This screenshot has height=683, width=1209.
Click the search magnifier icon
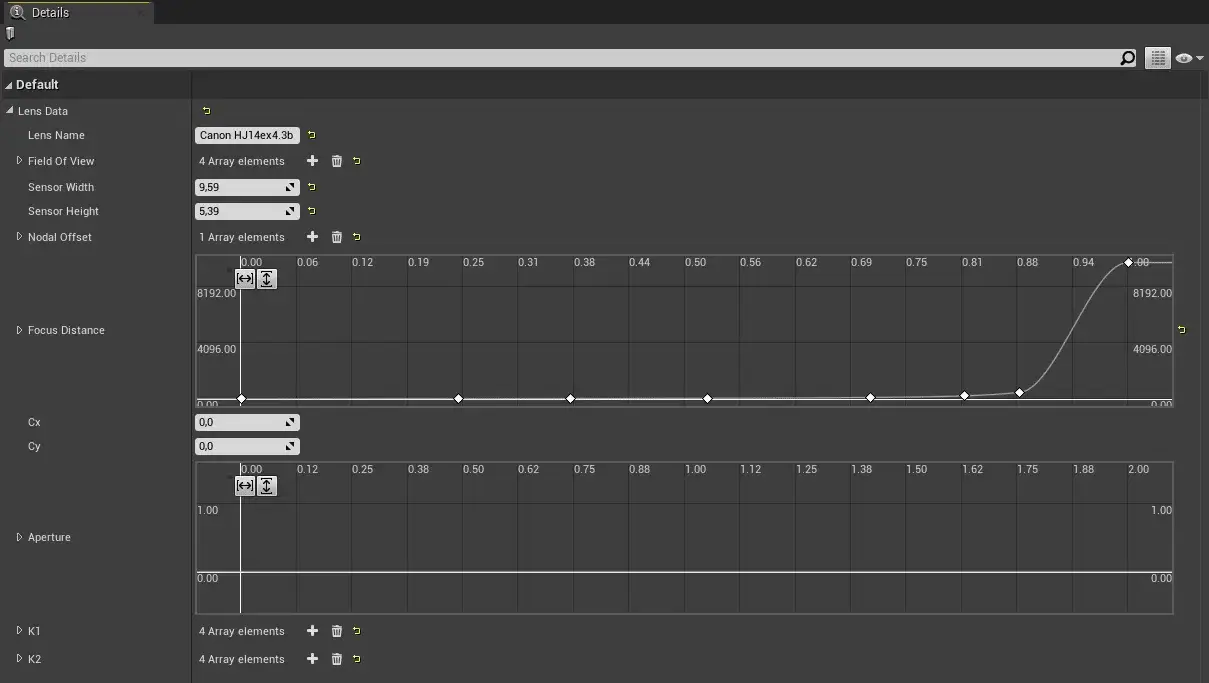coord(1127,58)
